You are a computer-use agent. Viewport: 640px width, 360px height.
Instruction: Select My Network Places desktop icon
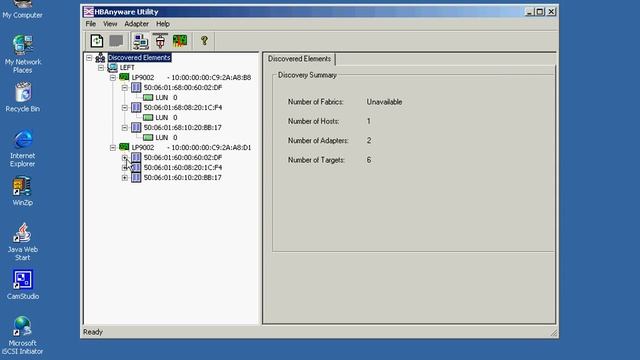[x=23, y=54]
